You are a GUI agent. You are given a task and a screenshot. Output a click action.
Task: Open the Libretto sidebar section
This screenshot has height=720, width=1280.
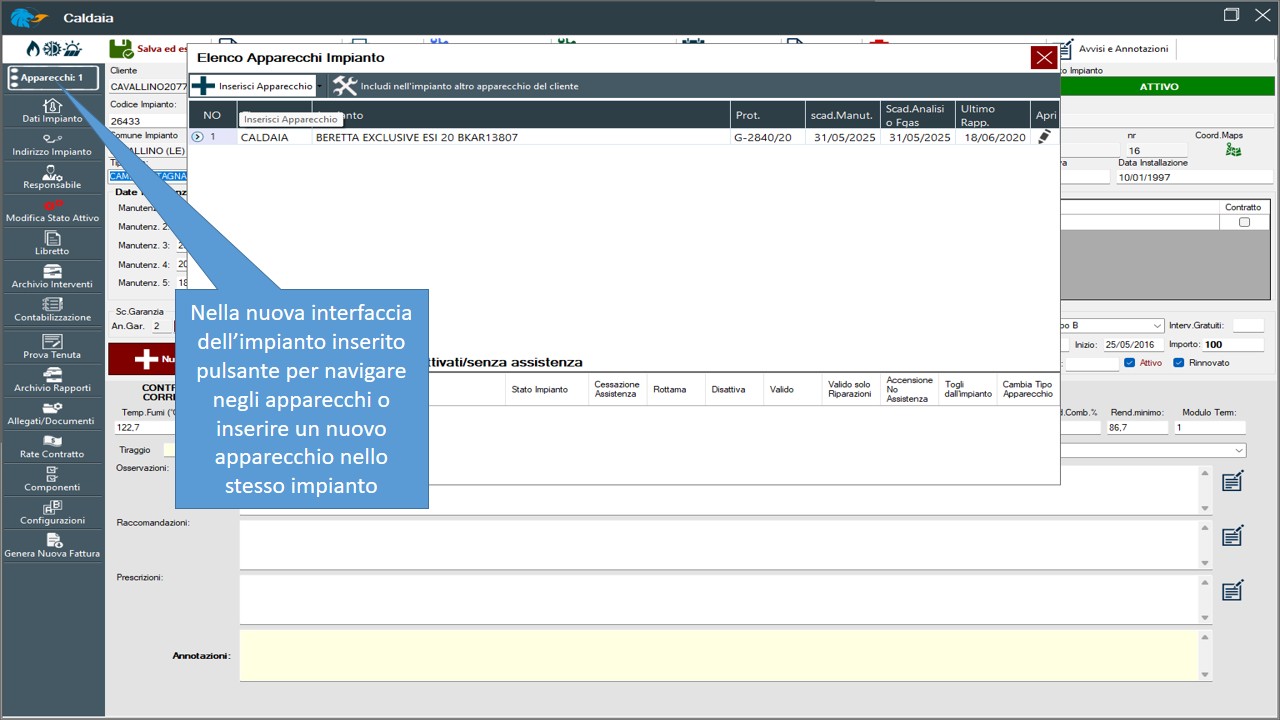pos(52,243)
